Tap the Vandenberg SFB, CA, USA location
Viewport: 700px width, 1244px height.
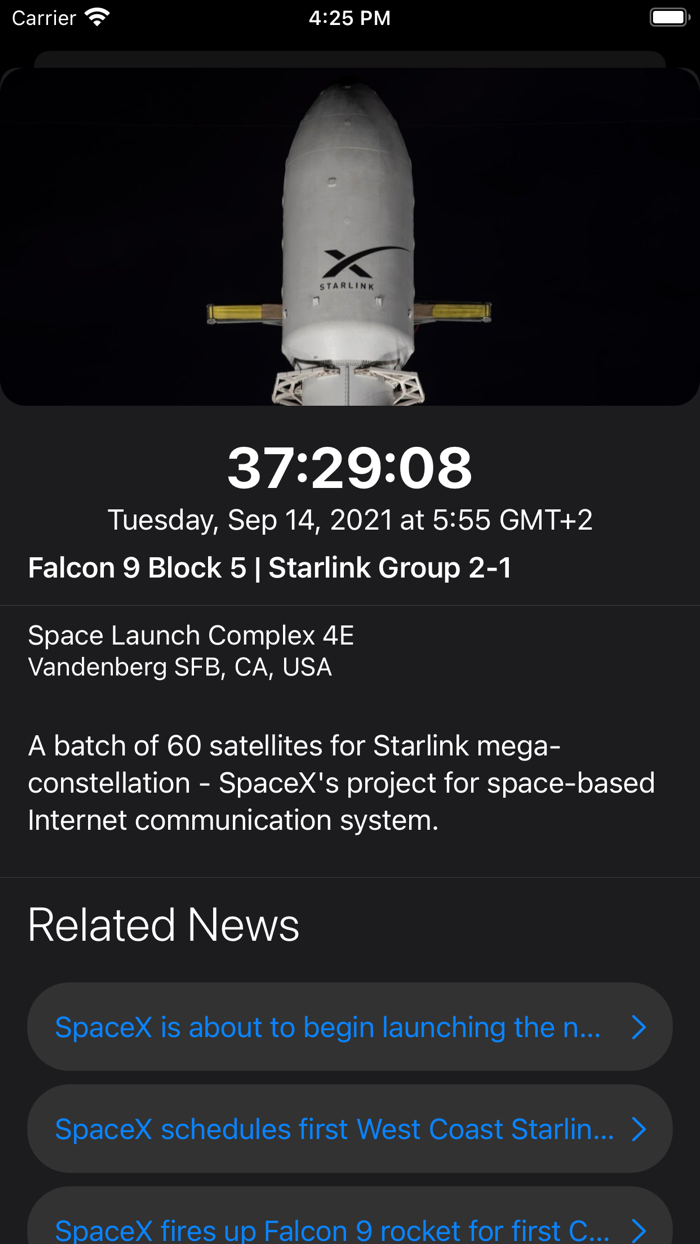tap(180, 667)
